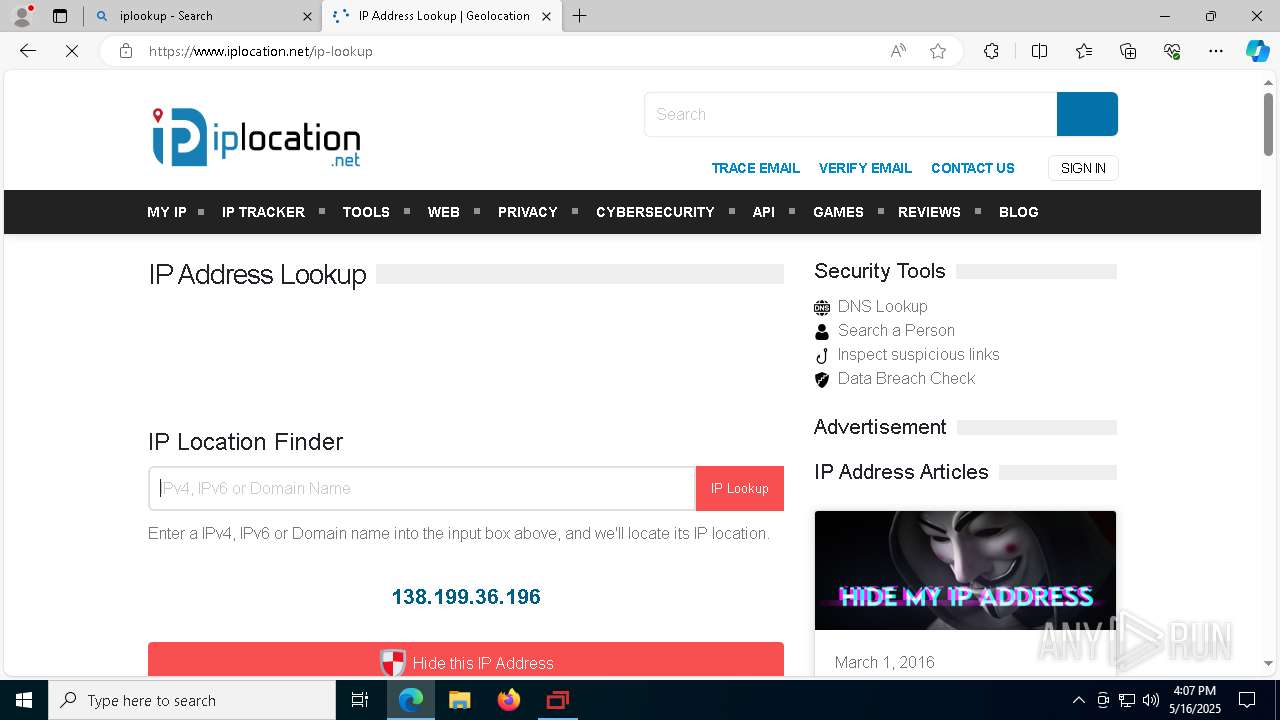1280x720 pixels.
Task: Open the TRACE EMAIL link
Action: 755,168
